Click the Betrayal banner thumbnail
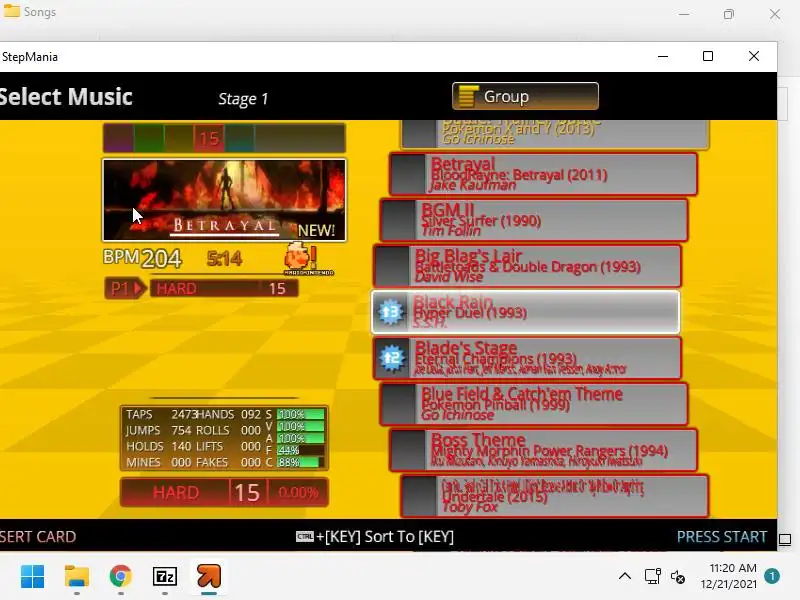 click(224, 199)
